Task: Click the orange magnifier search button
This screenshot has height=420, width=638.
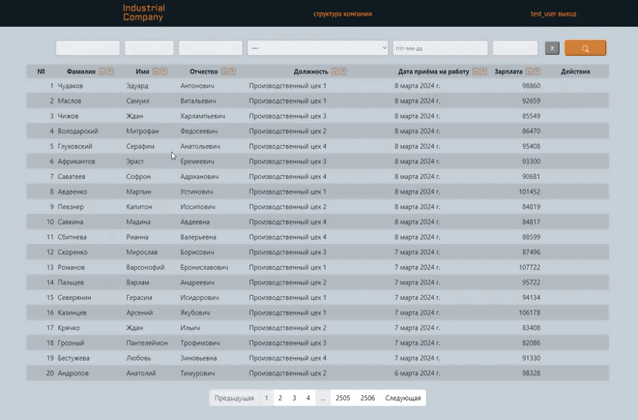Action: pyautogui.click(x=585, y=48)
